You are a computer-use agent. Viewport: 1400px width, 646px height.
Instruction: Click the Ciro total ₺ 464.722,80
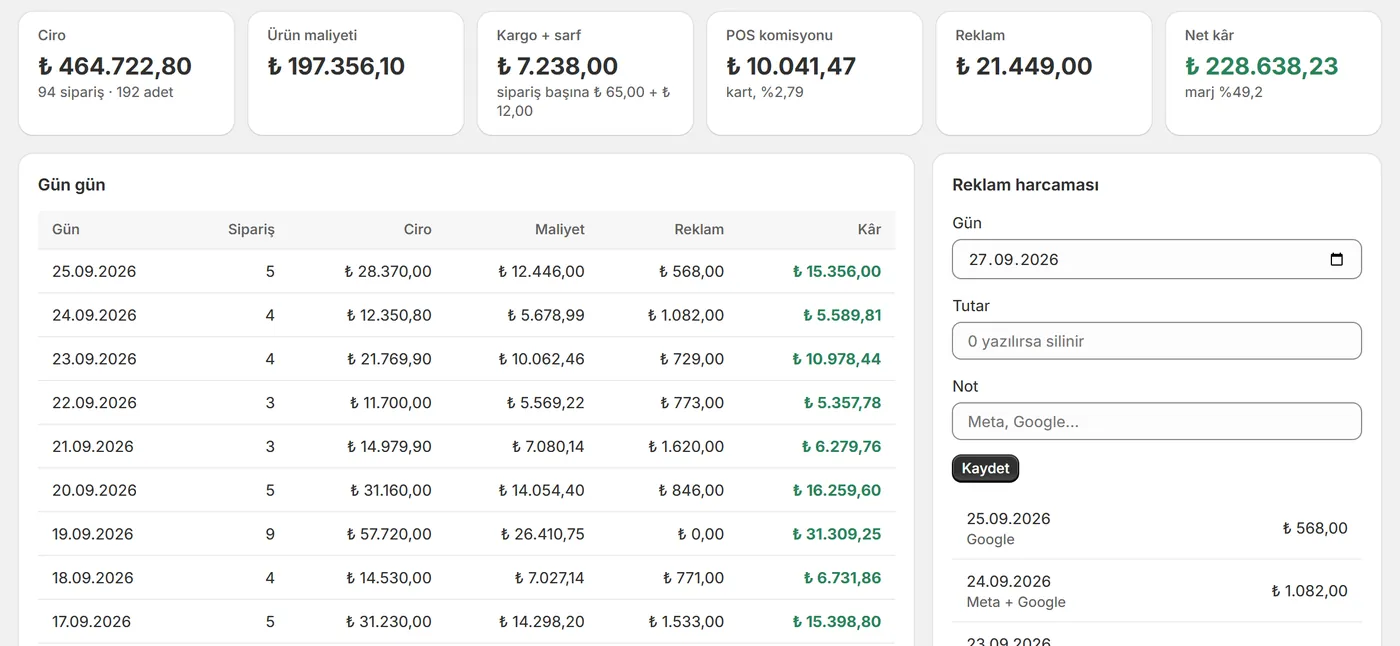[115, 66]
